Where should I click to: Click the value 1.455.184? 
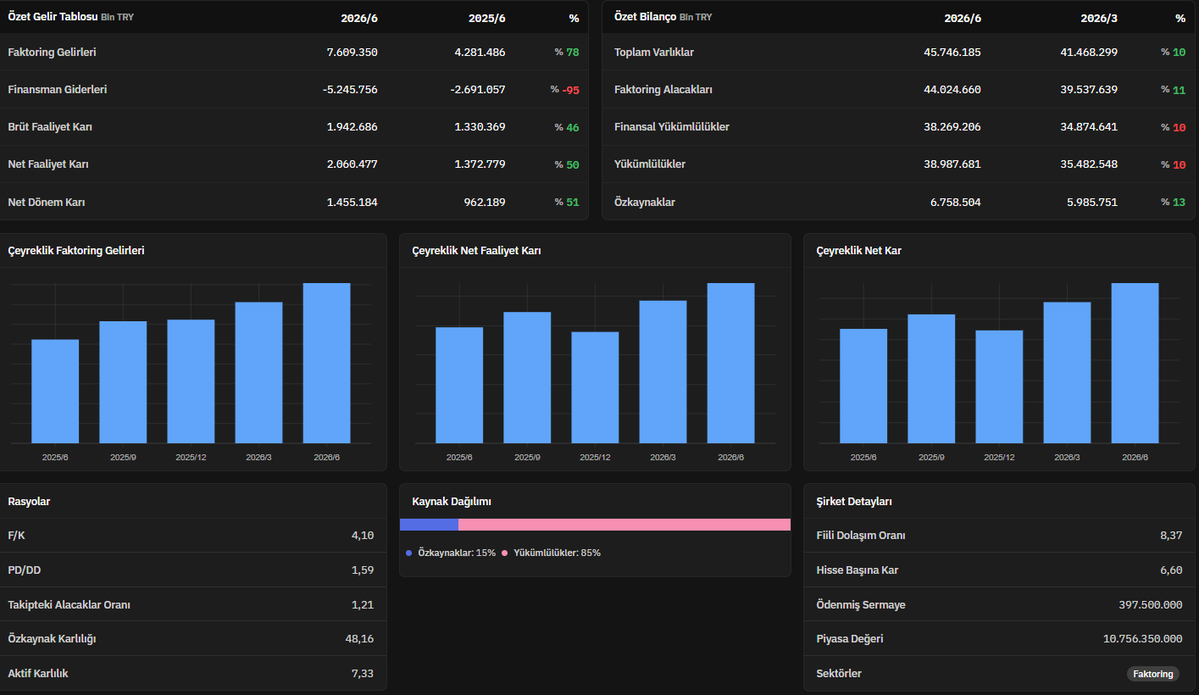point(352,203)
